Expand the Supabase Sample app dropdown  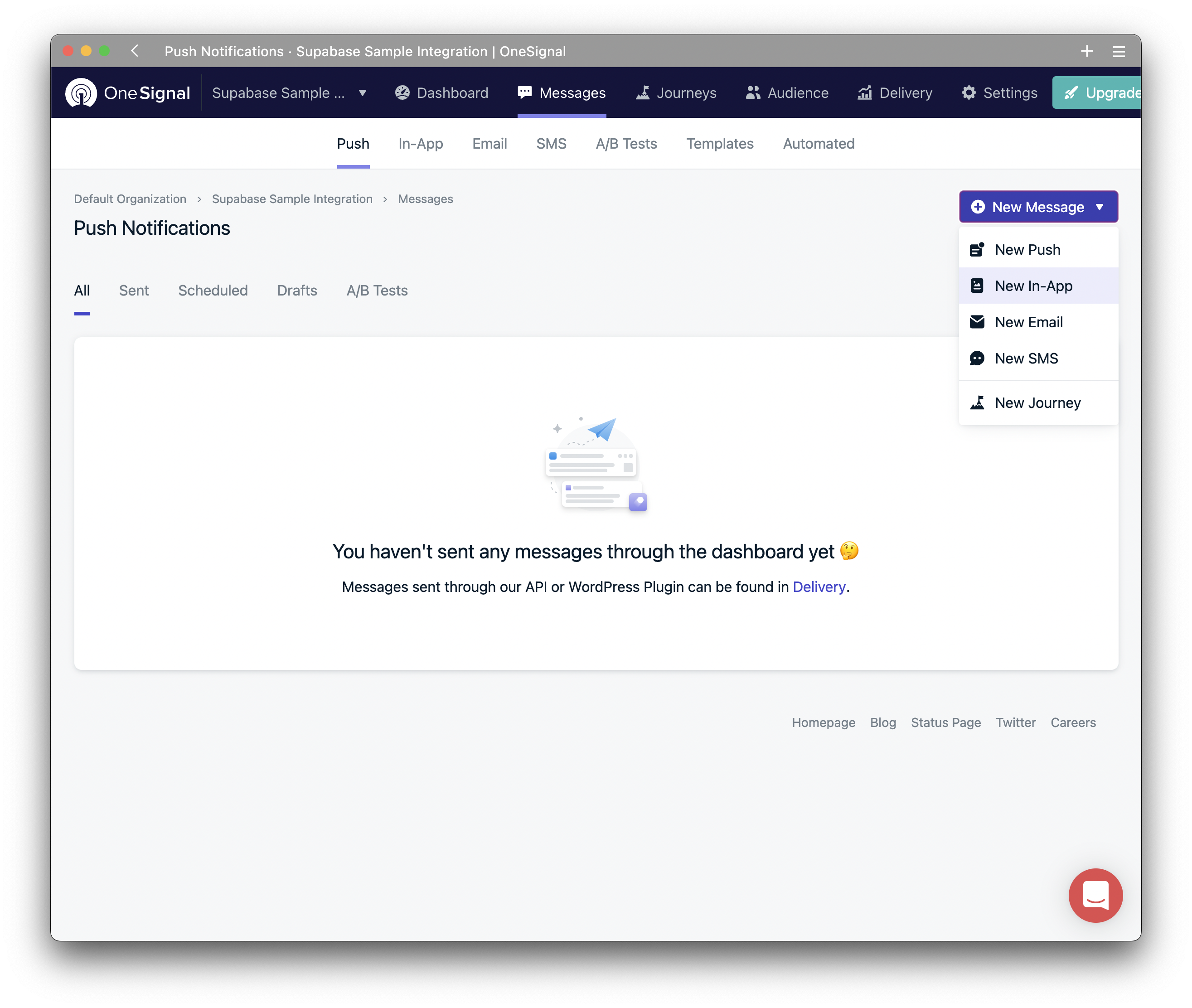(362, 92)
